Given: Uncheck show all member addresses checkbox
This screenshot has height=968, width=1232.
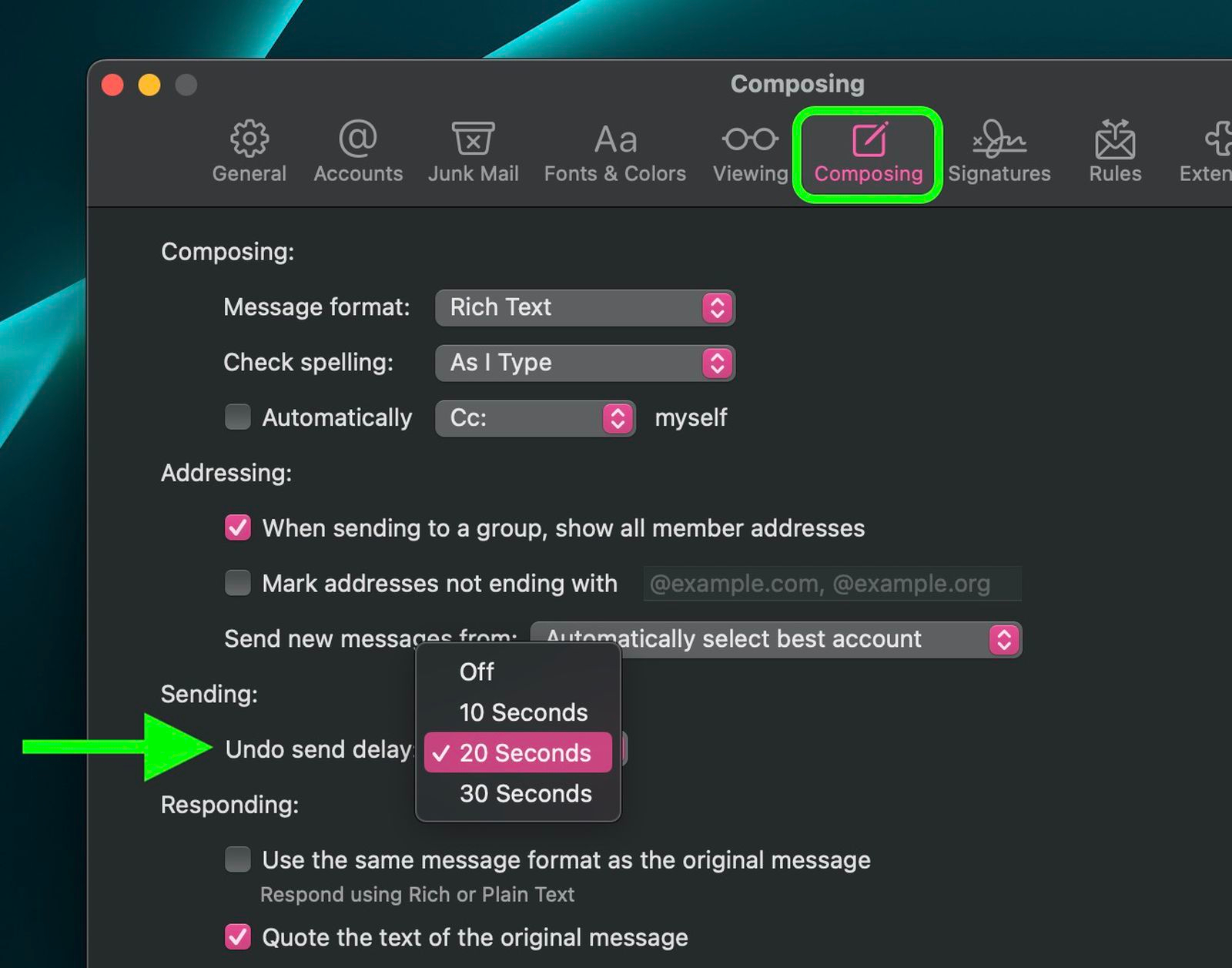Looking at the screenshot, I should tap(238, 528).
